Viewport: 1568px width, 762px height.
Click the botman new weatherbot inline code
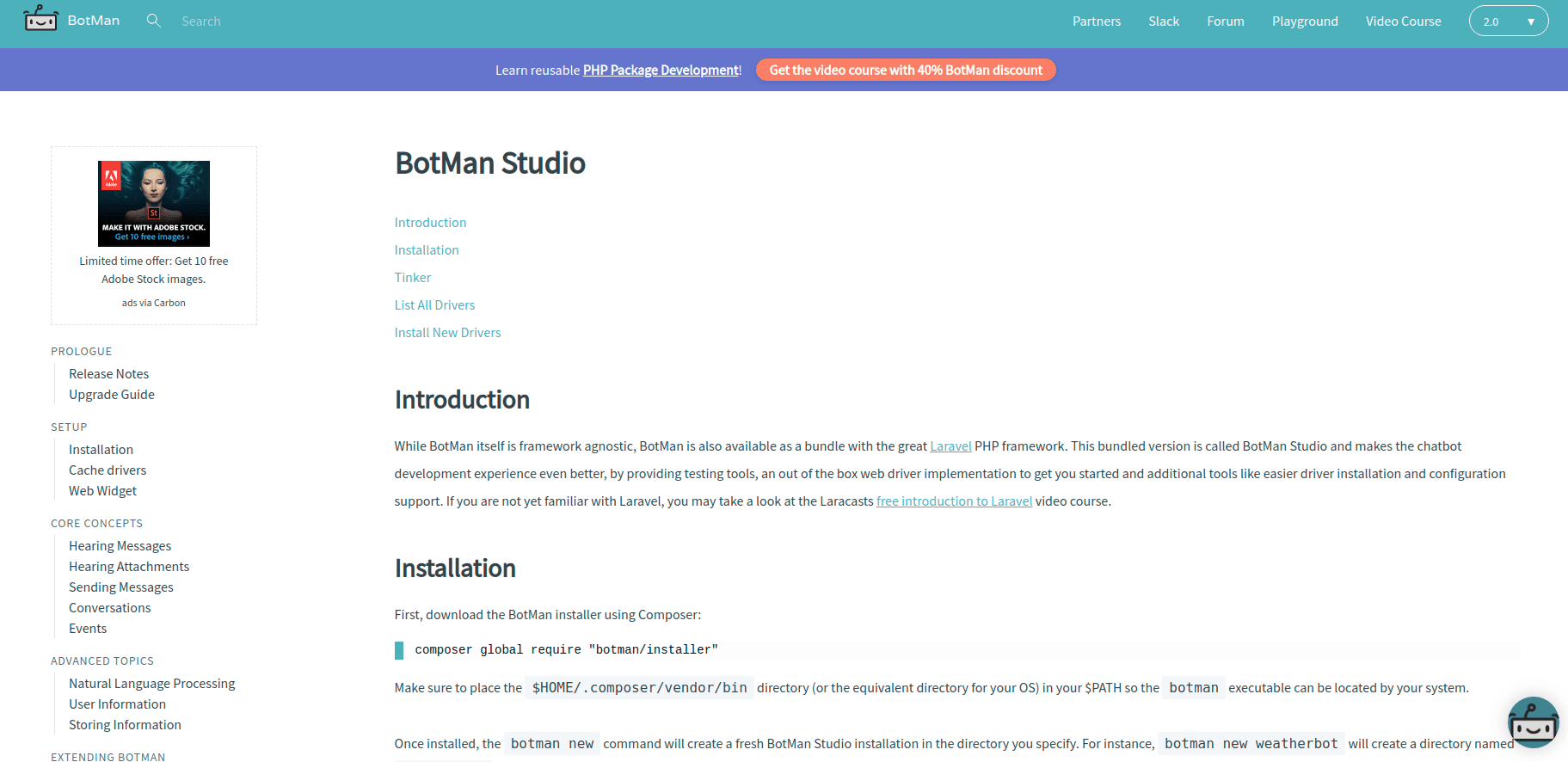tap(1251, 744)
